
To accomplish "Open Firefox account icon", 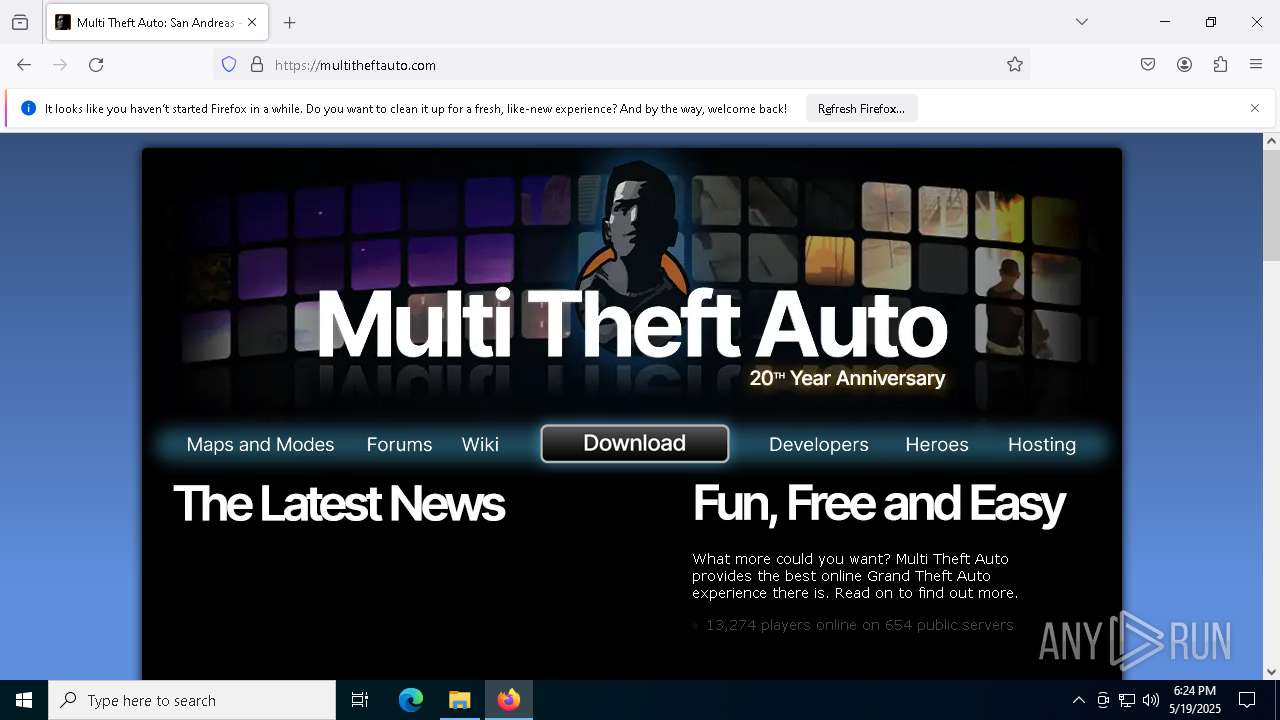I will (1184, 65).
